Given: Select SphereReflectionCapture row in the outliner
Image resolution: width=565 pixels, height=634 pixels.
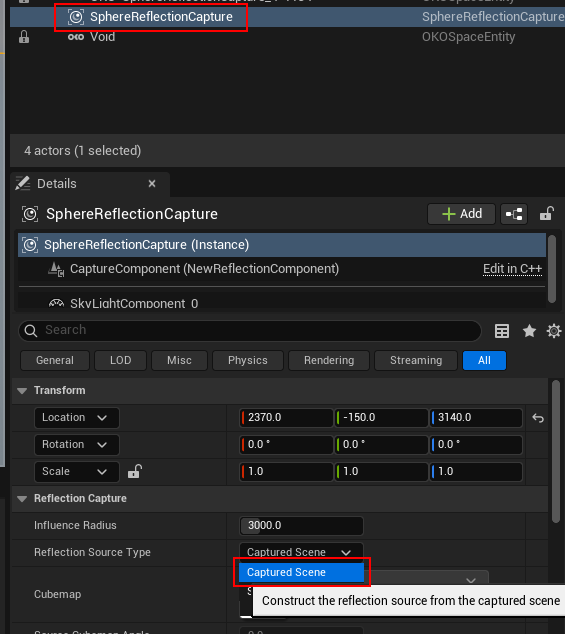Looking at the screenshot, I should tap(287, 17).
